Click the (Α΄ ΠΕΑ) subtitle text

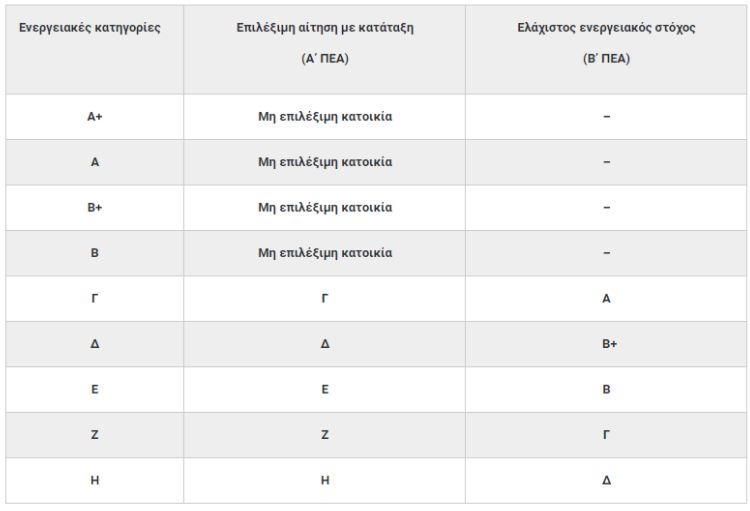[x=325, y=59]
